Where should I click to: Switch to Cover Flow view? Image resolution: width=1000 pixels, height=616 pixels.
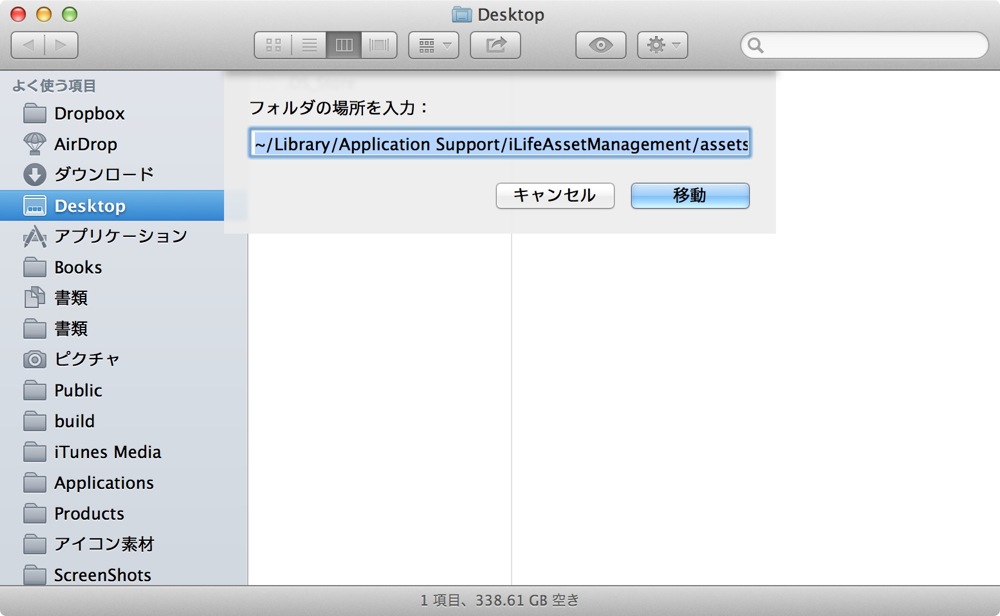click(x=379, y=45)
